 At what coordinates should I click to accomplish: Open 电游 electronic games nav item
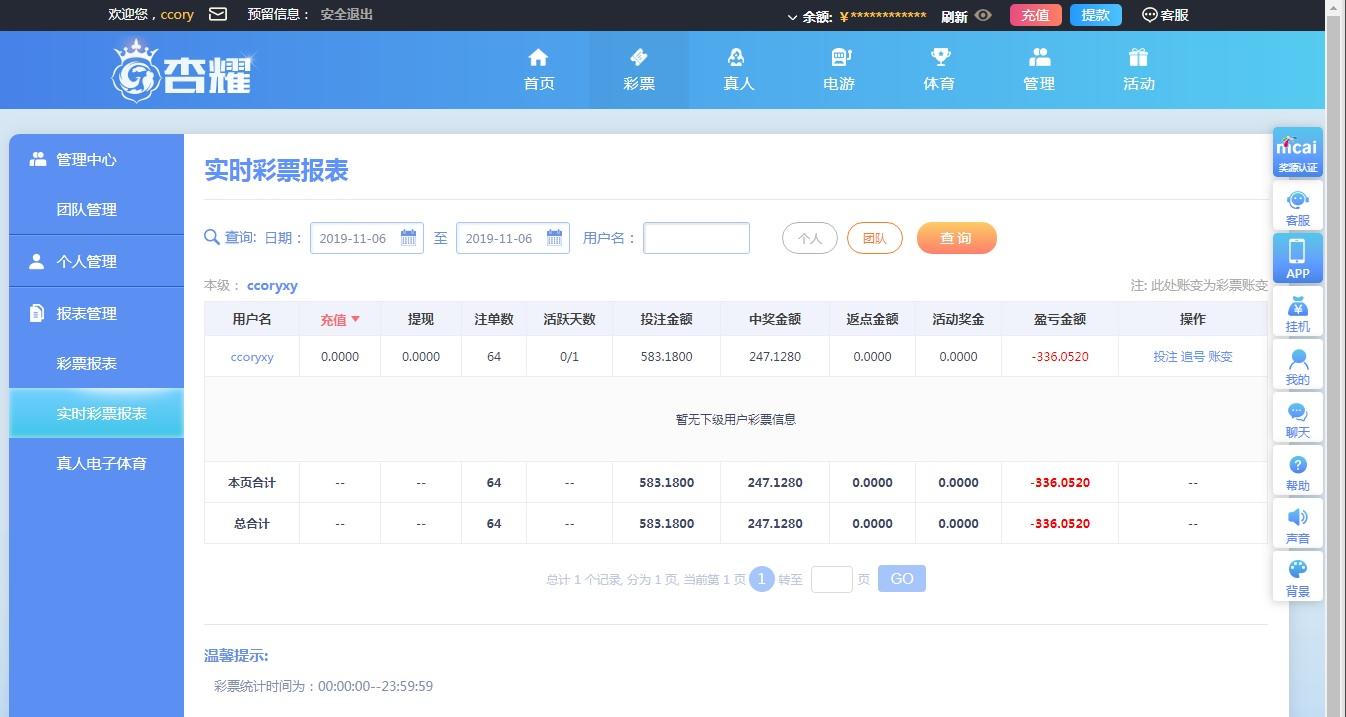[839, 70]
